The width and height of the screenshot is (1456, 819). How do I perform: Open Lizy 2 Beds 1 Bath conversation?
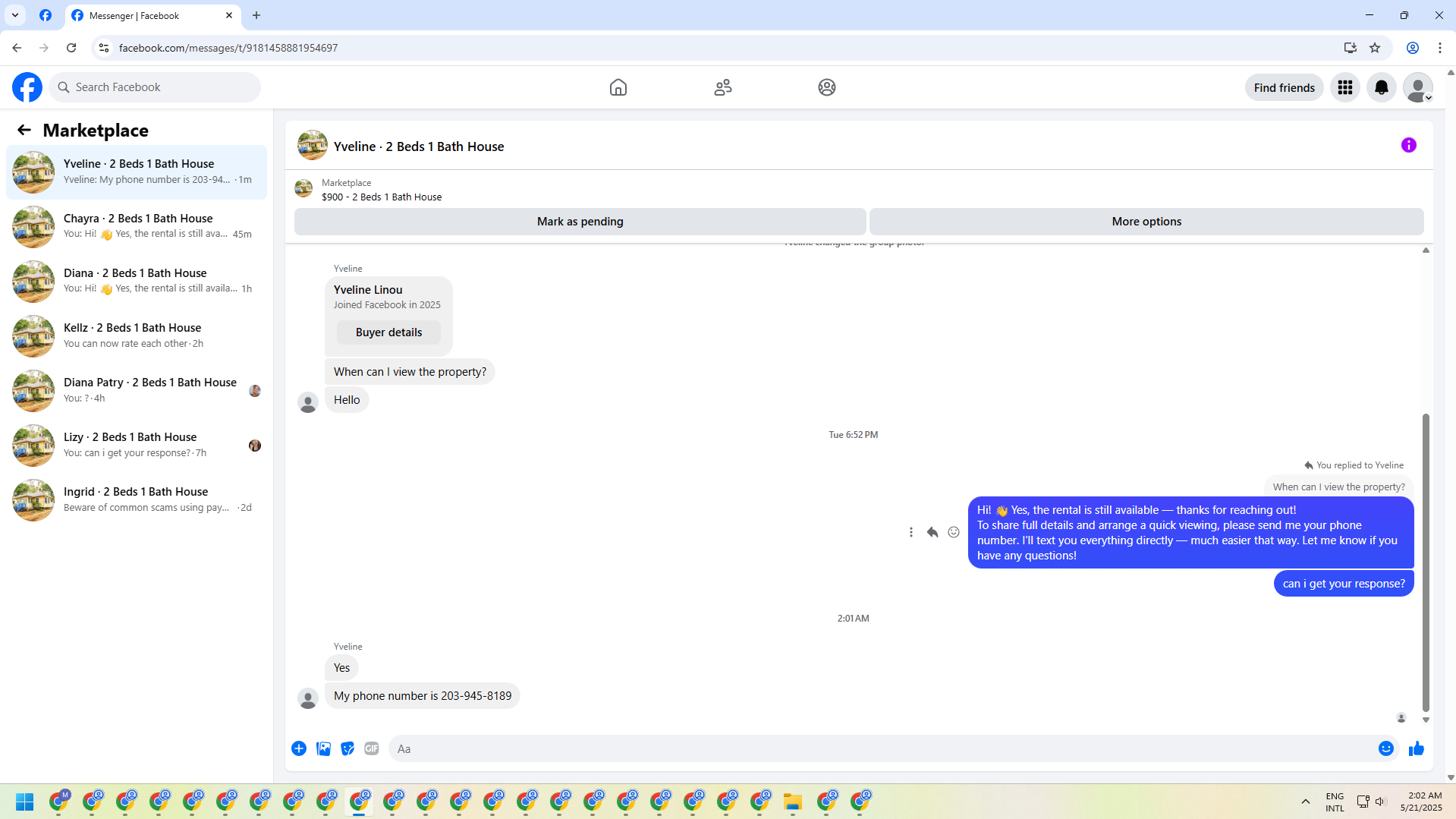[137, 446]
